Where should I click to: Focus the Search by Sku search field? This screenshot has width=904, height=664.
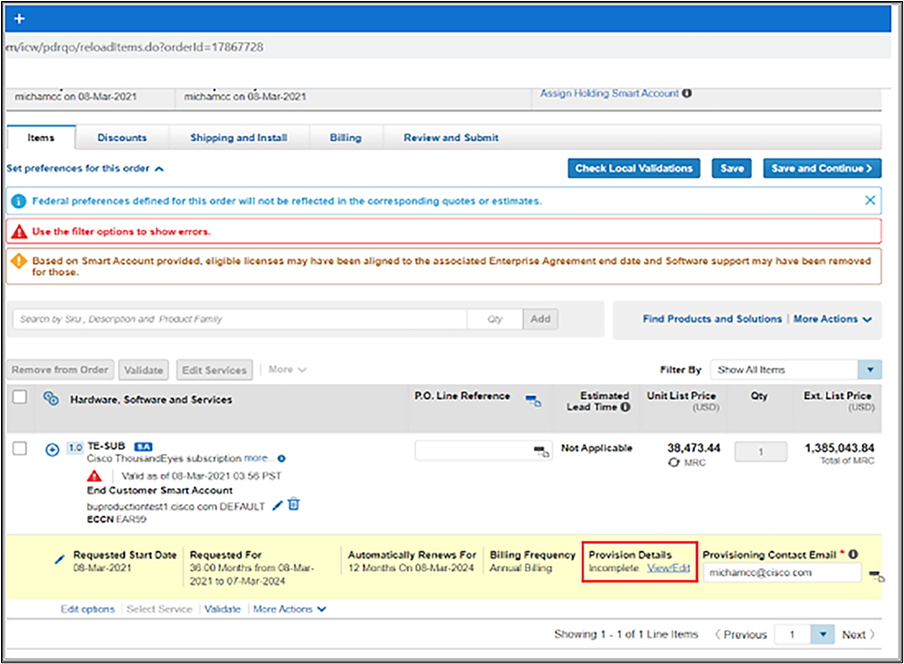239,319
